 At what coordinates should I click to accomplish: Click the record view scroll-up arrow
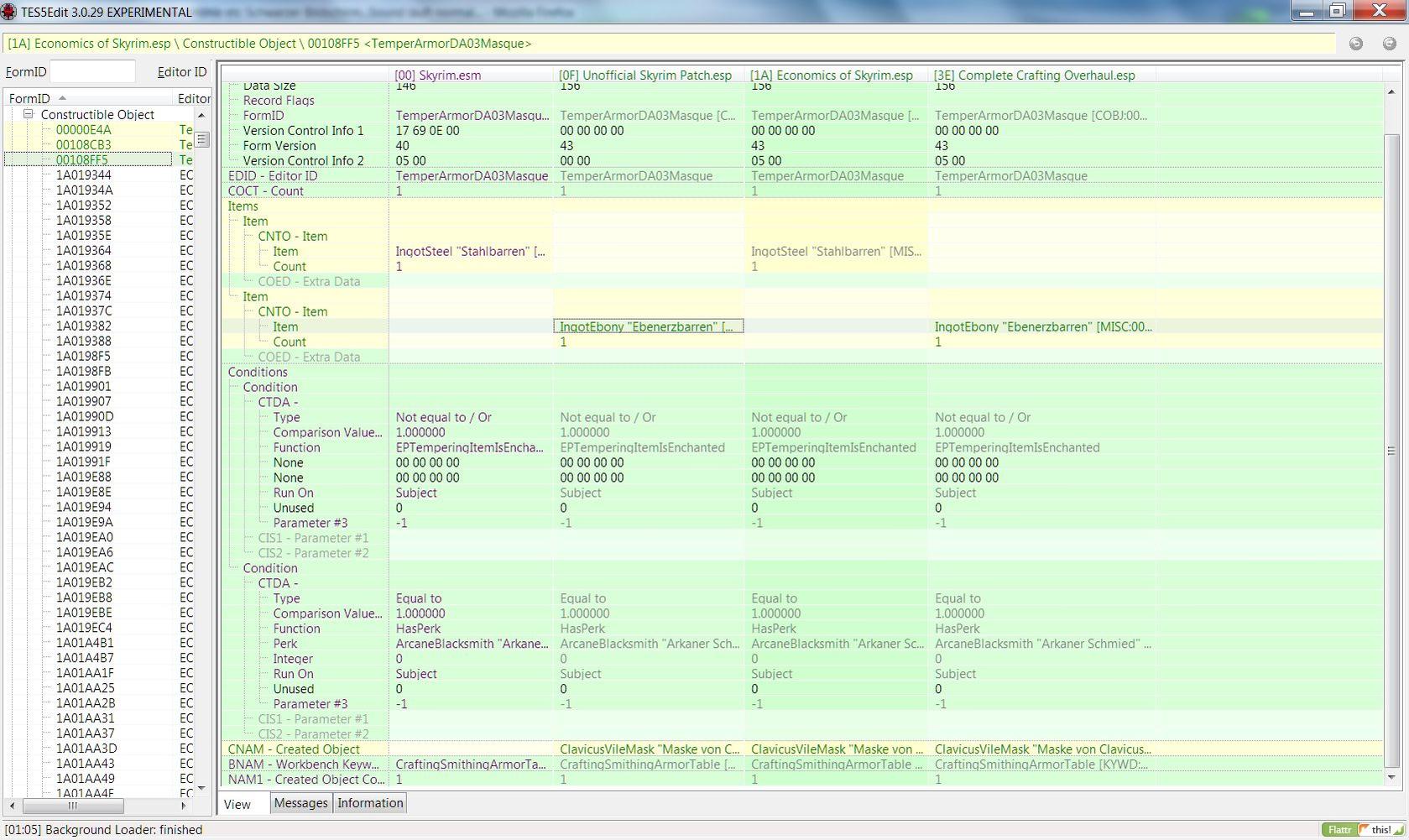click(1391, 91)
